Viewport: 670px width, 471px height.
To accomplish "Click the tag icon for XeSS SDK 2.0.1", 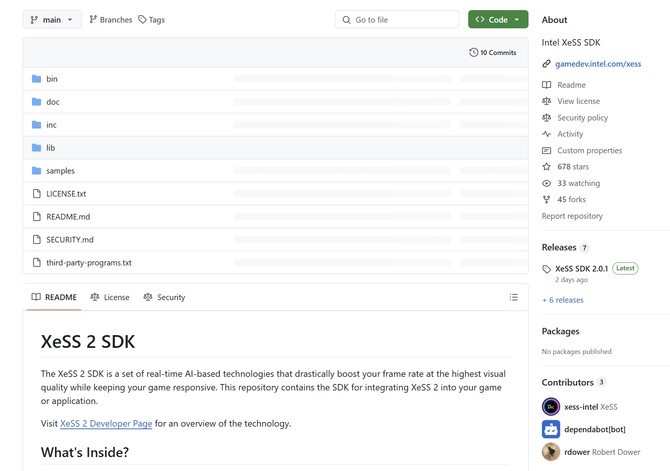I will 547,269.
